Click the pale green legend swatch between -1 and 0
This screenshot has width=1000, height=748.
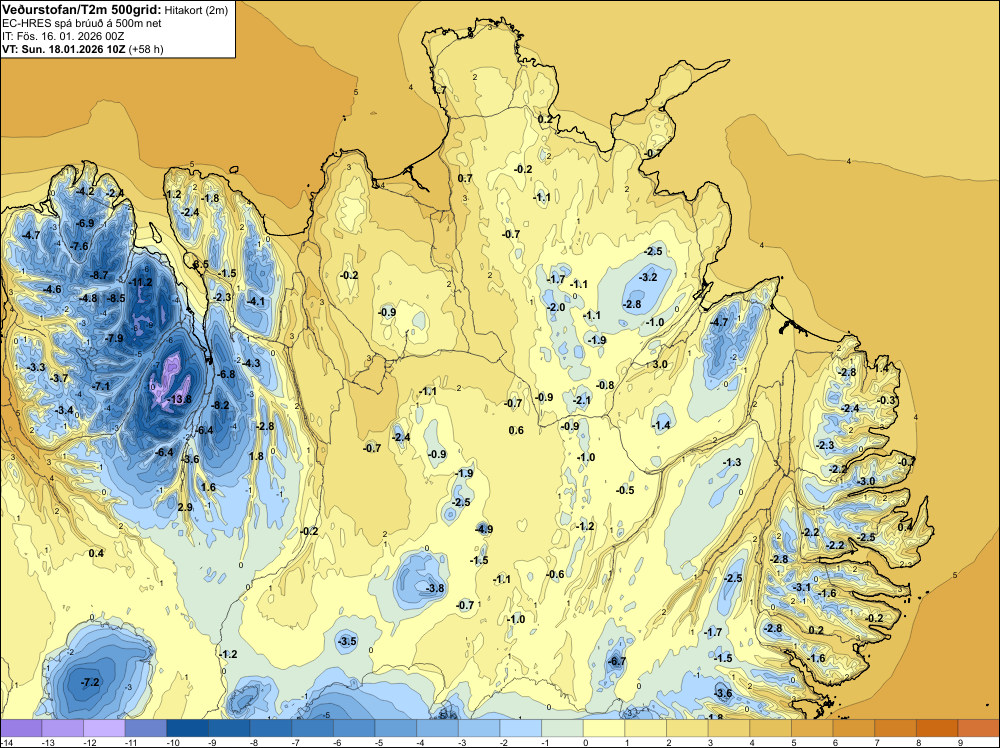pyautogui.click(x=562, y=728)
